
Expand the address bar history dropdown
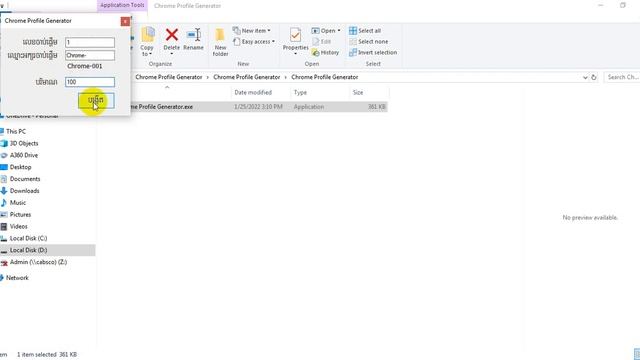(x=585, y=77)
